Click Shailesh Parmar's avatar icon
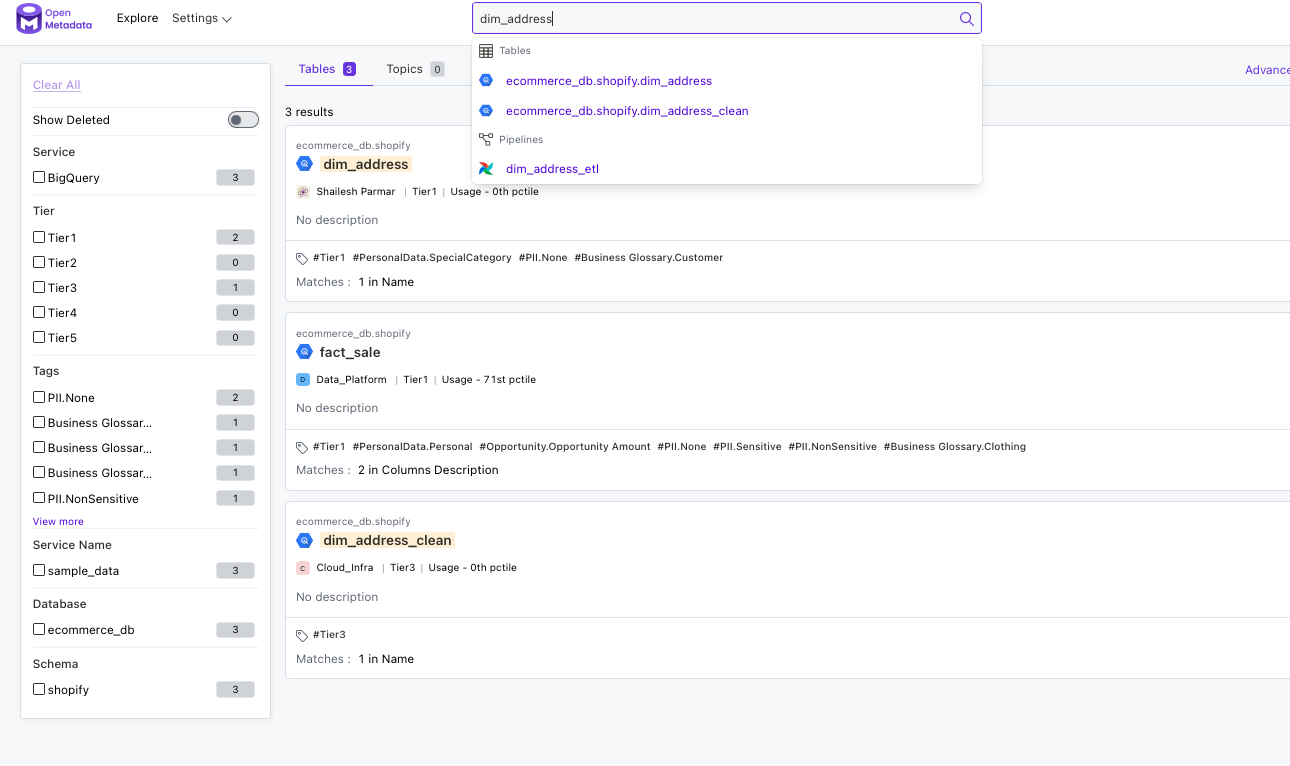Screen dimensions: 1290x766 click(x=302, y=191)
